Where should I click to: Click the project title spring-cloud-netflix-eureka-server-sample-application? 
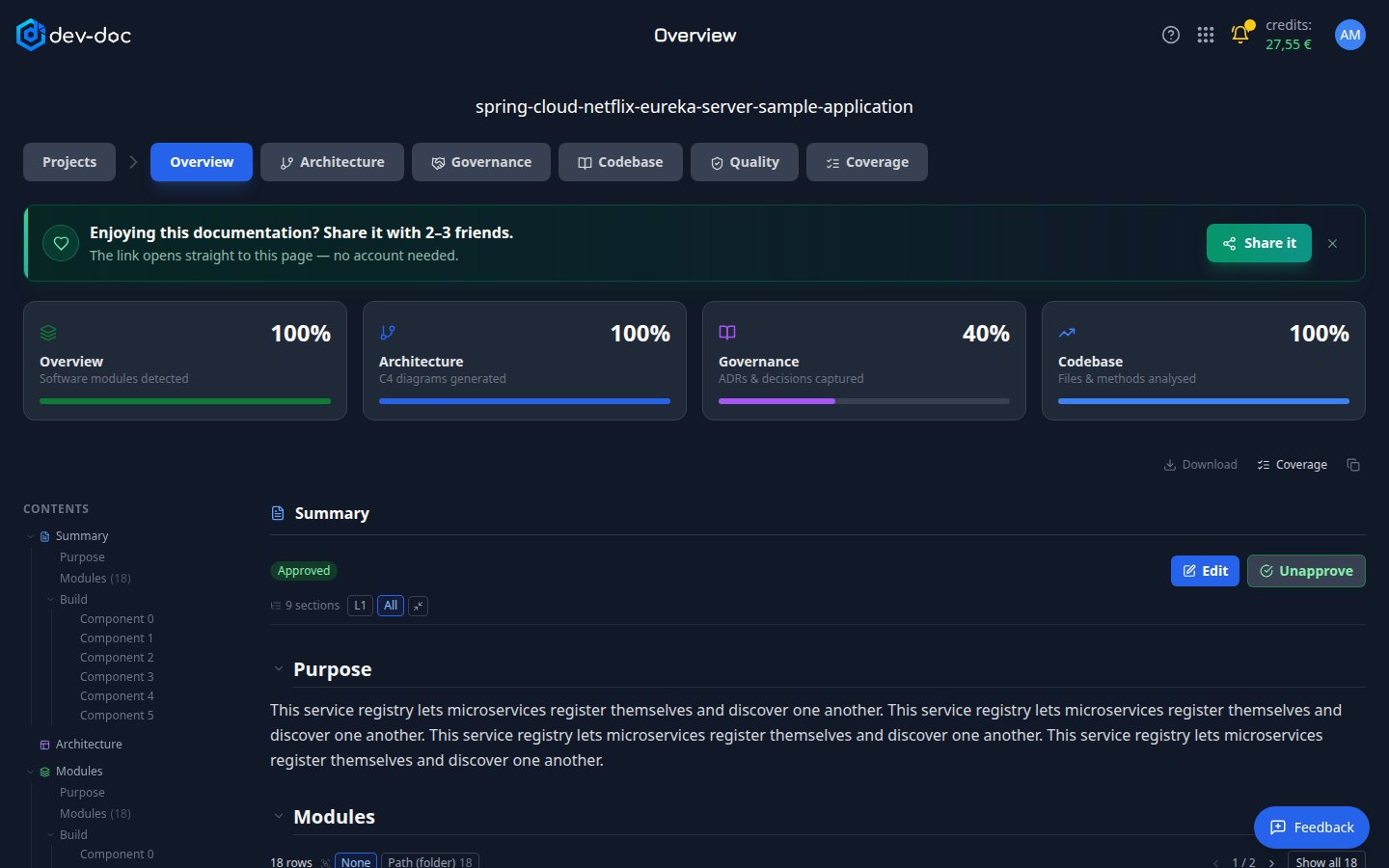[694, 106]
